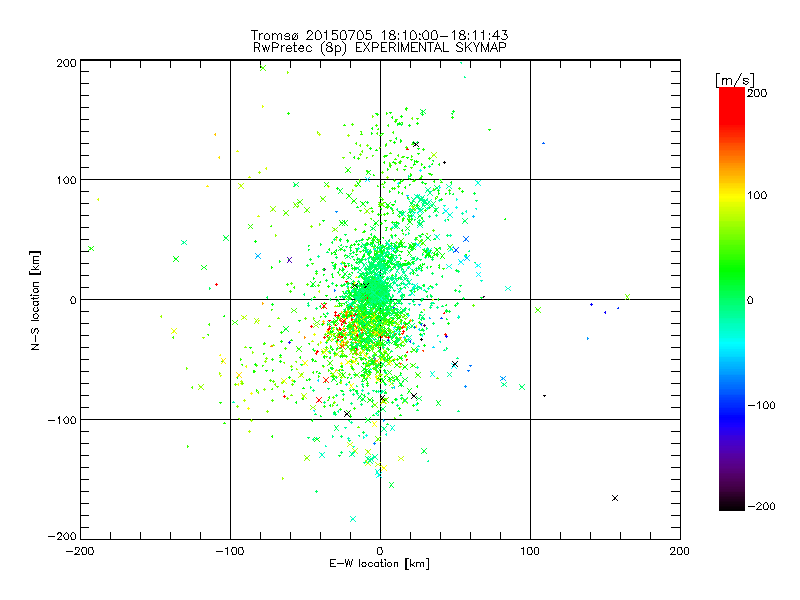Viewport: 800px width, 600px height.
Task: Click the '100' tick label on the N-S axis
Action: [66, 180]
